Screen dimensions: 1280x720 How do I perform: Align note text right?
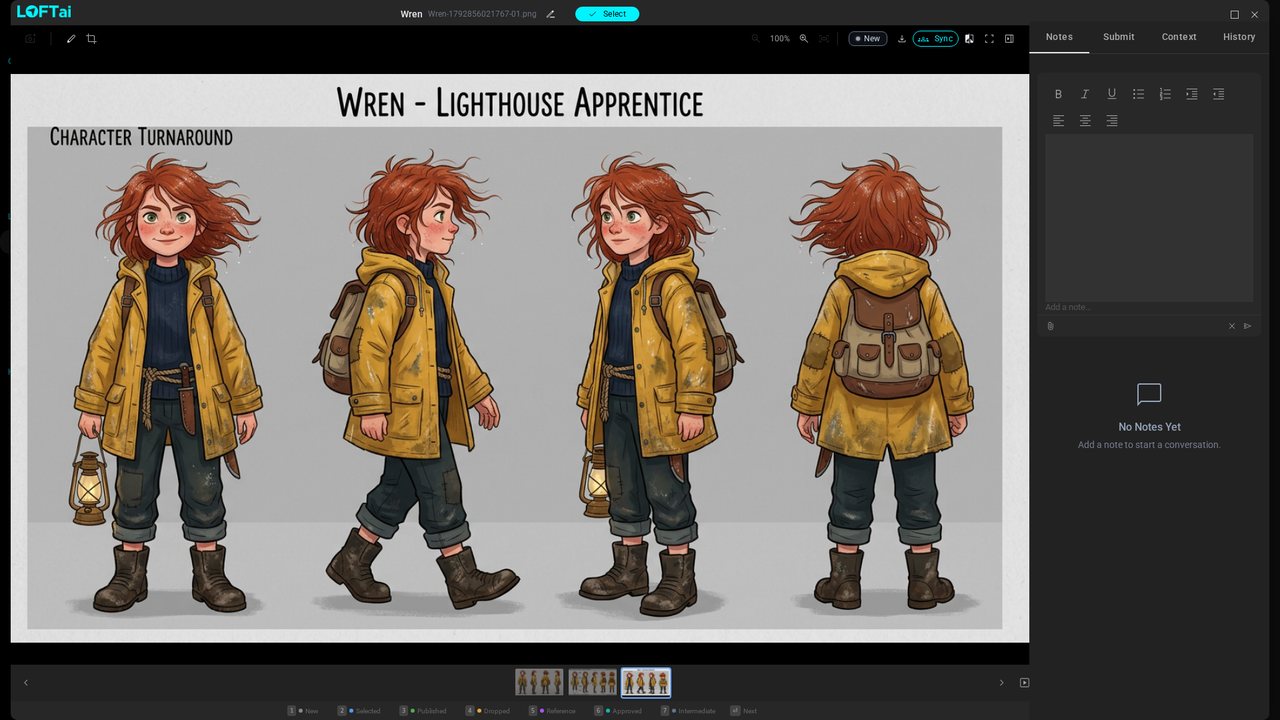[x=1111, y=121]
